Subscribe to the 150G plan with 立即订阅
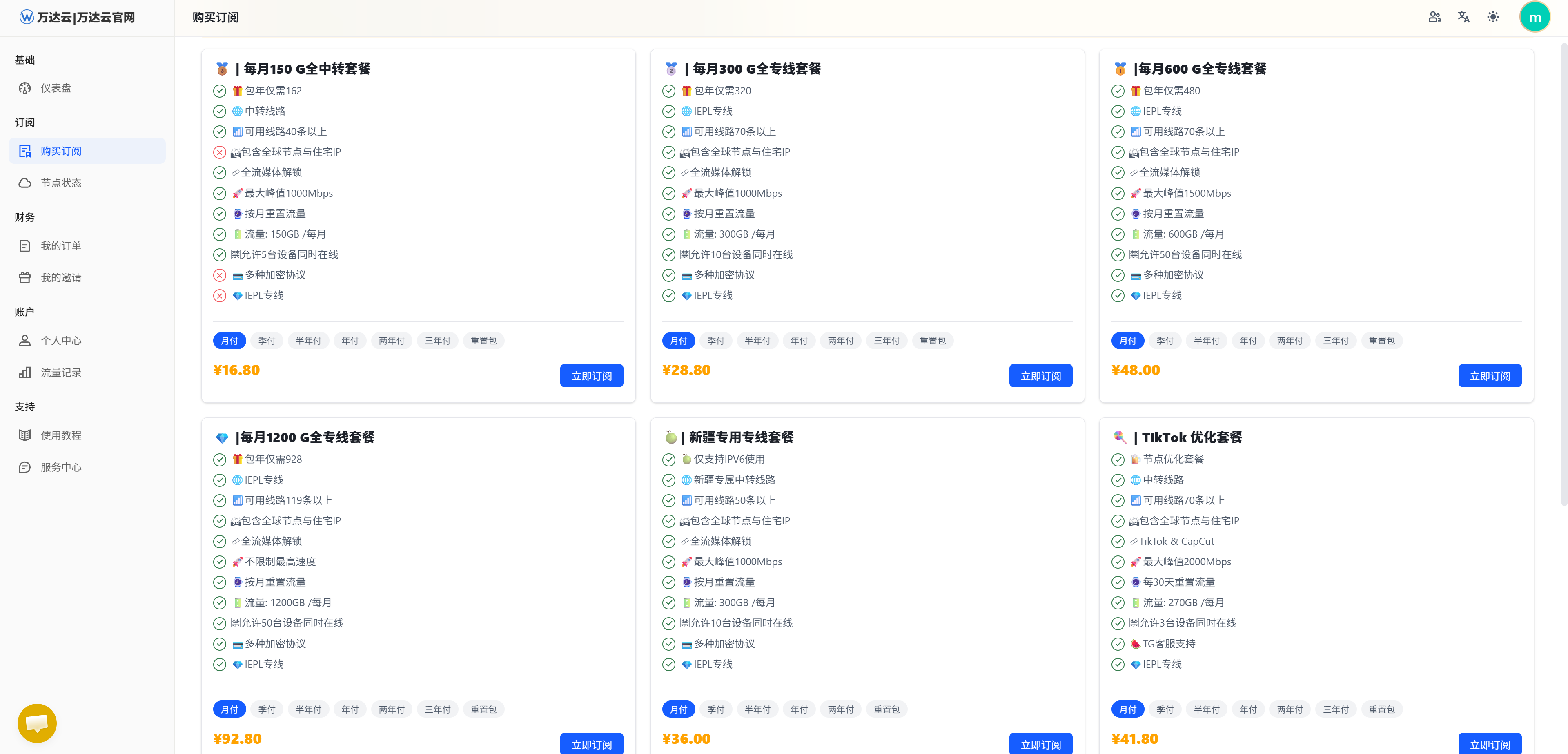1568x754 pixels. [x=592, y=376]
